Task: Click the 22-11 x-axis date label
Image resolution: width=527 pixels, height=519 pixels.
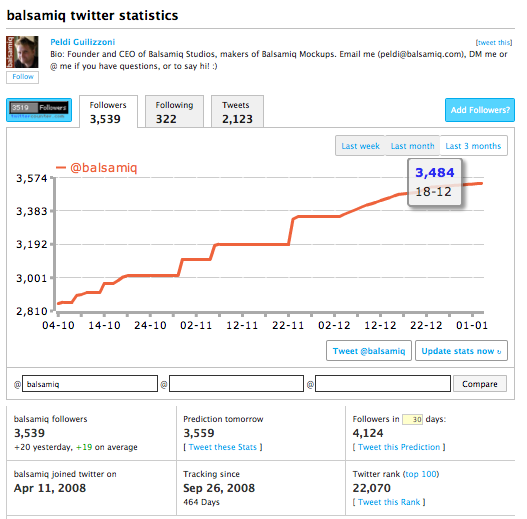Action: coord(288,325)
